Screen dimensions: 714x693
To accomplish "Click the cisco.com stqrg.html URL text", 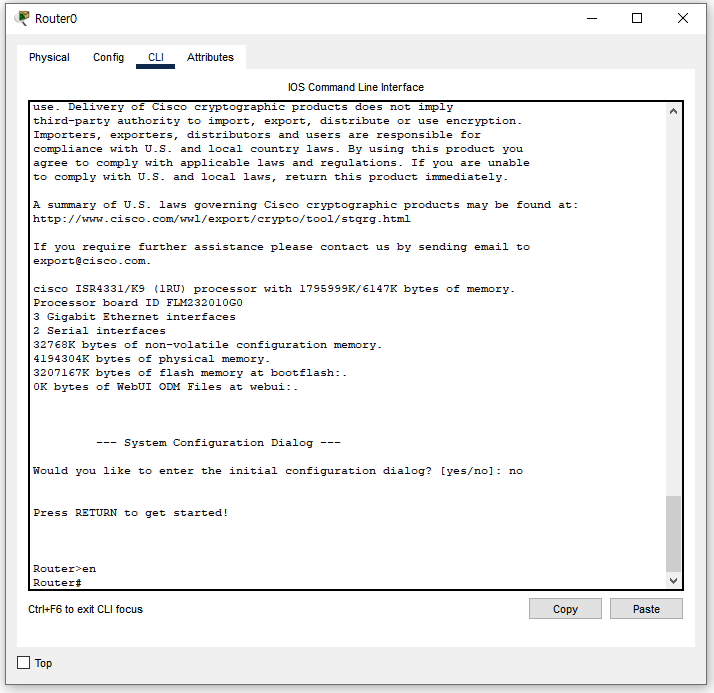I will click(x=221, y=219).
